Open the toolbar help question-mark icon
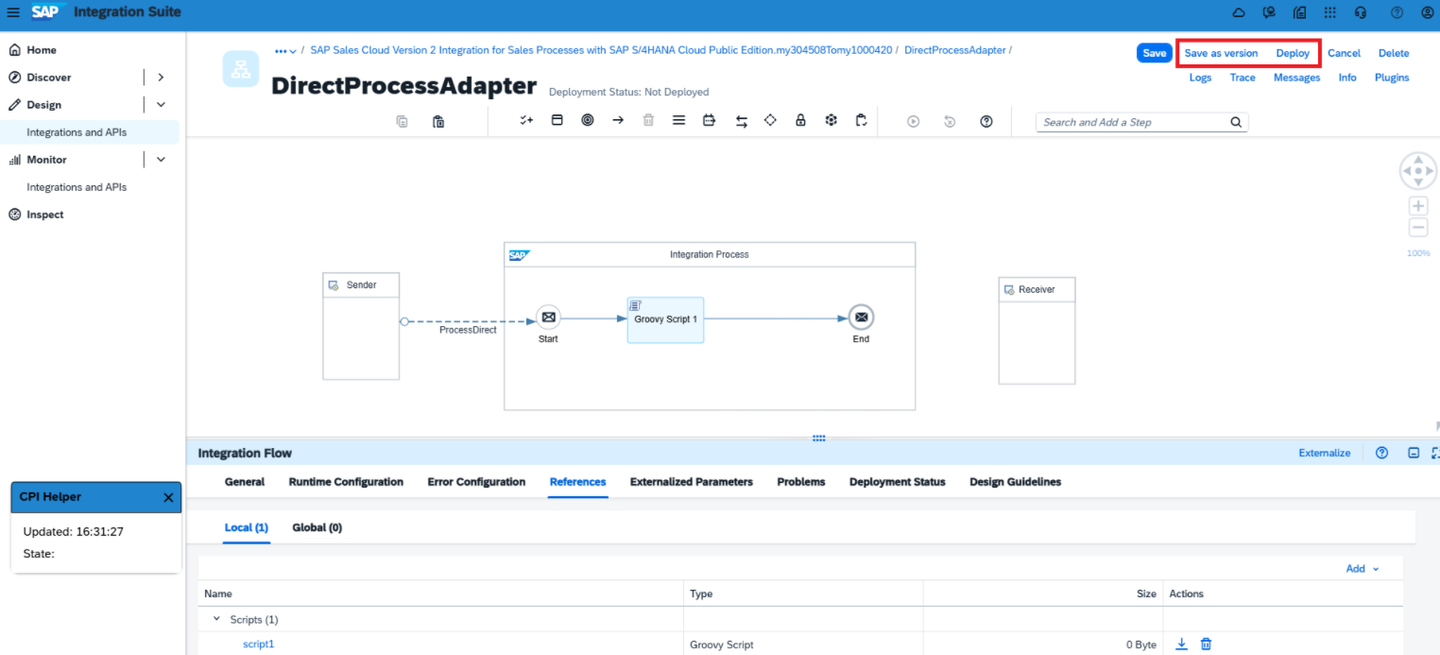Screen dimensions: 1440x655 pos(986,121)
